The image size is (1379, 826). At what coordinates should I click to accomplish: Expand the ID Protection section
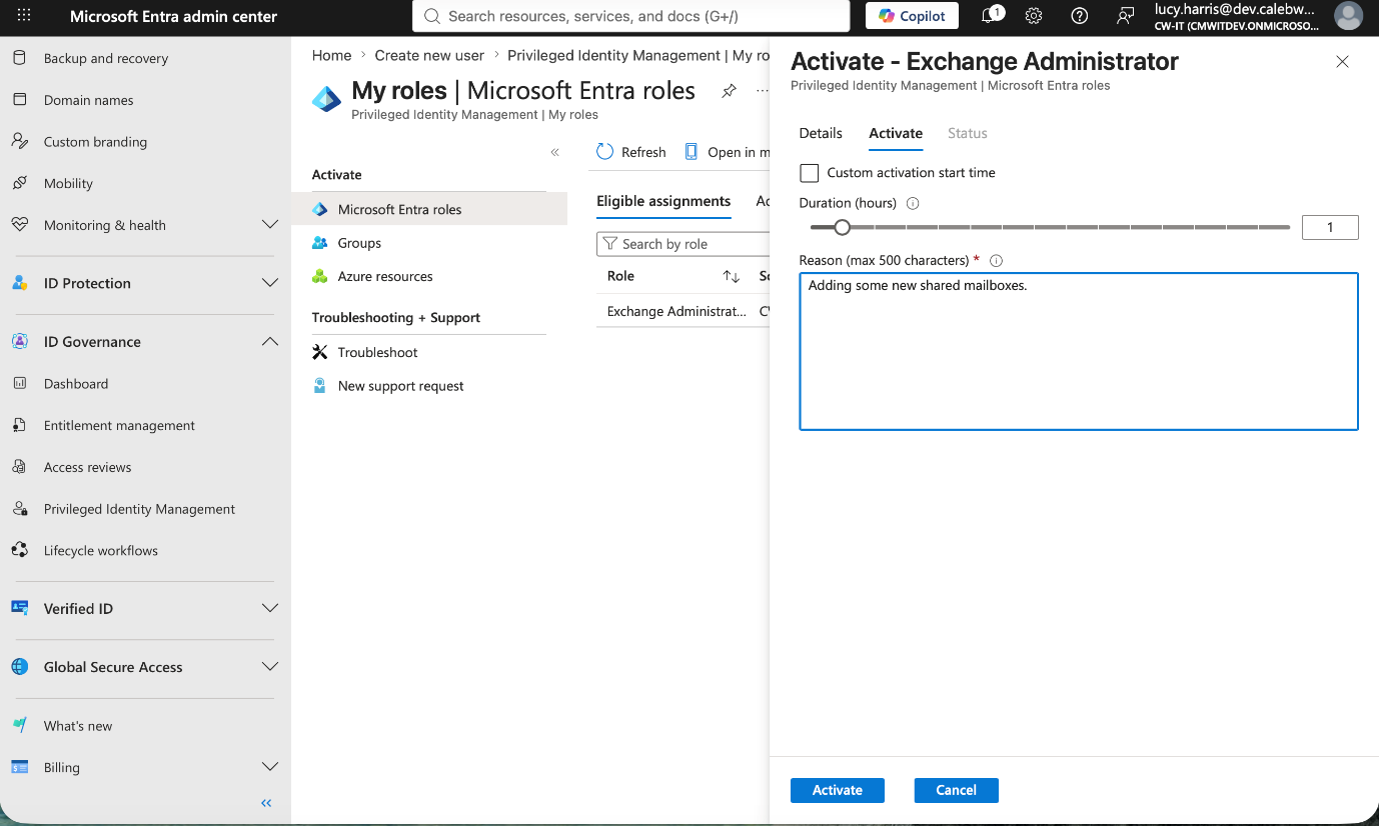coord(270,283)
